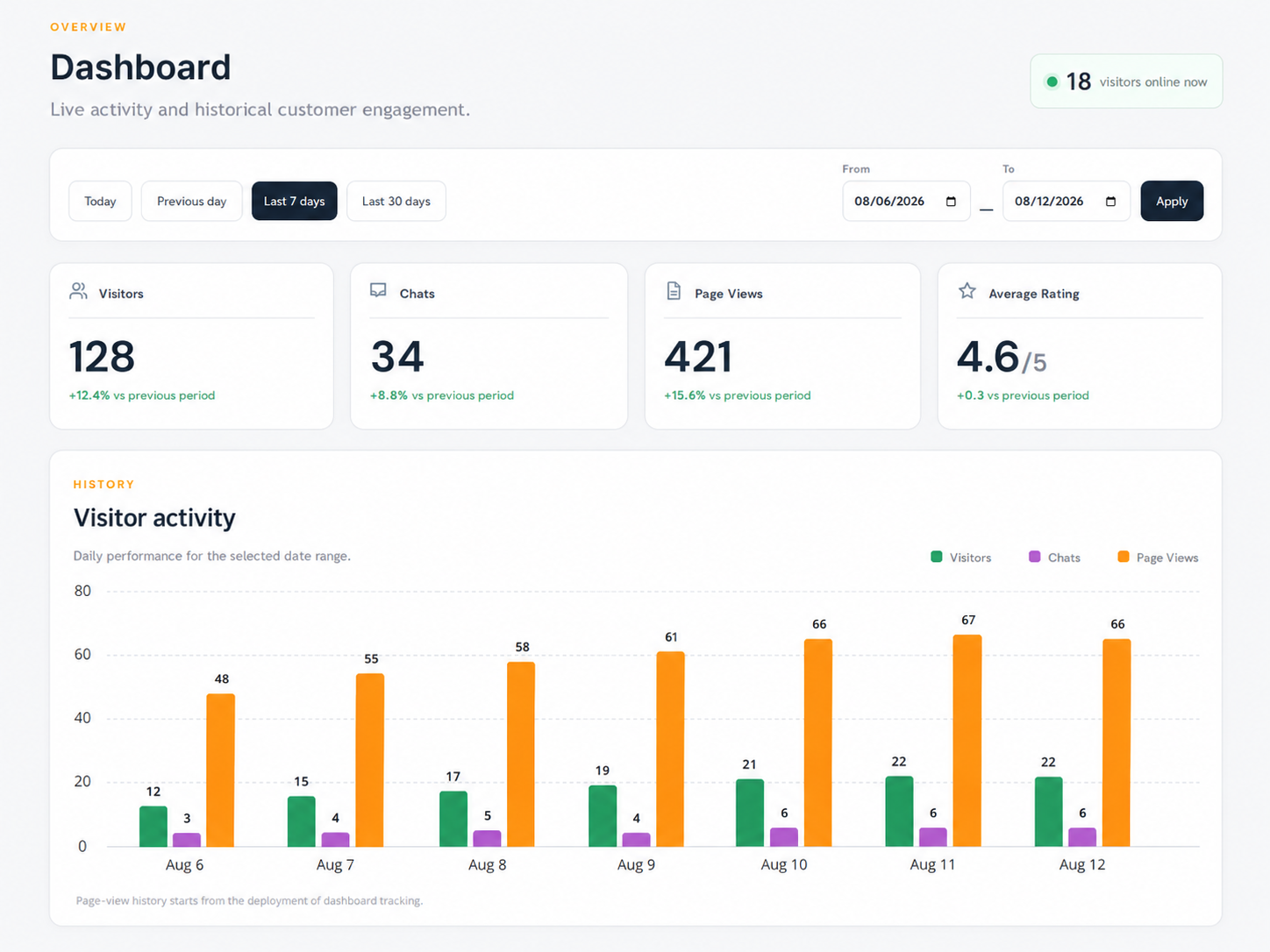Click the Aug 8 green bar labeled 17

(x=453, y=819)
